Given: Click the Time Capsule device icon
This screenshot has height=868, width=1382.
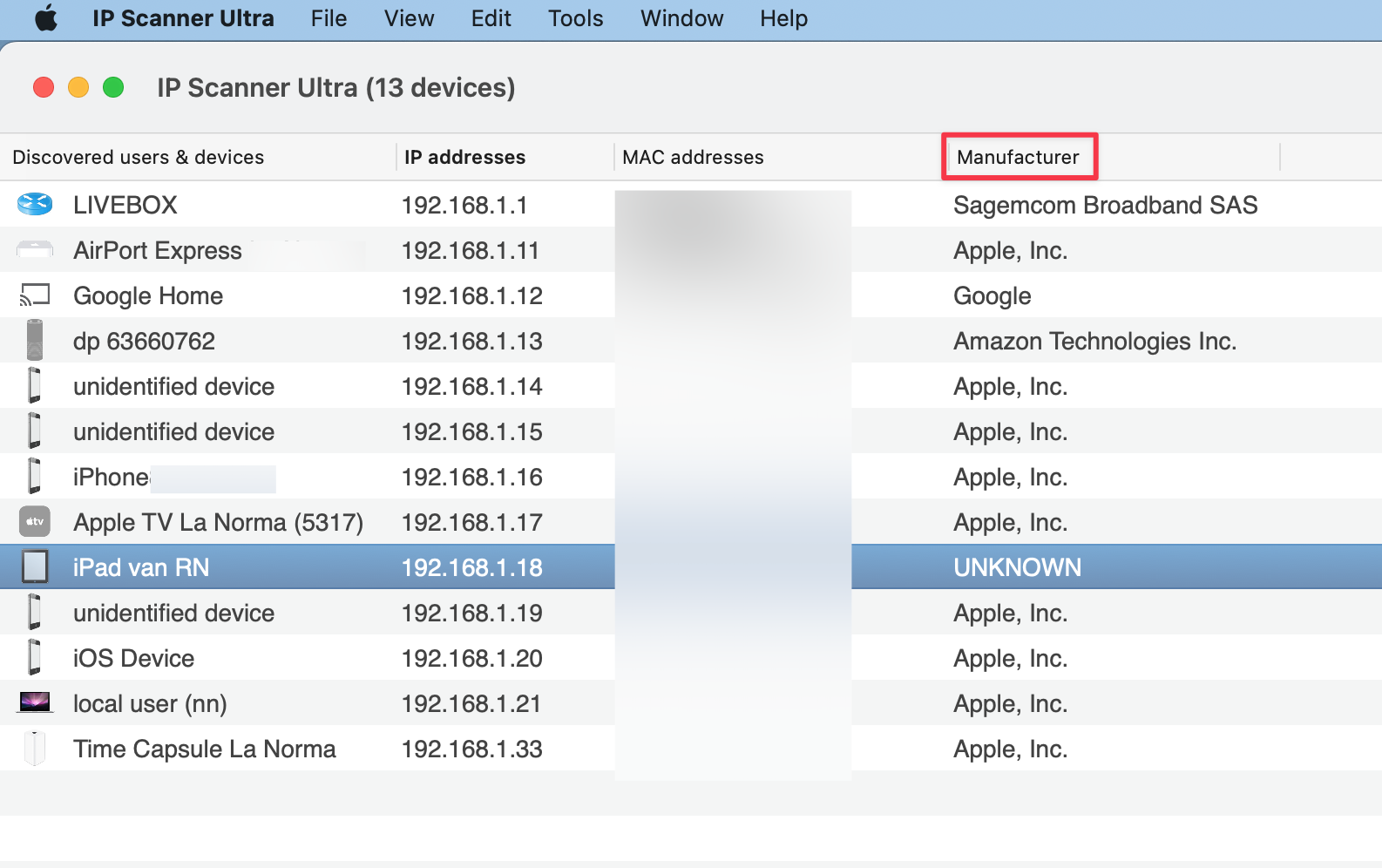Looking at the screenshot, I should pyautogui.click(x=35, y=749).
